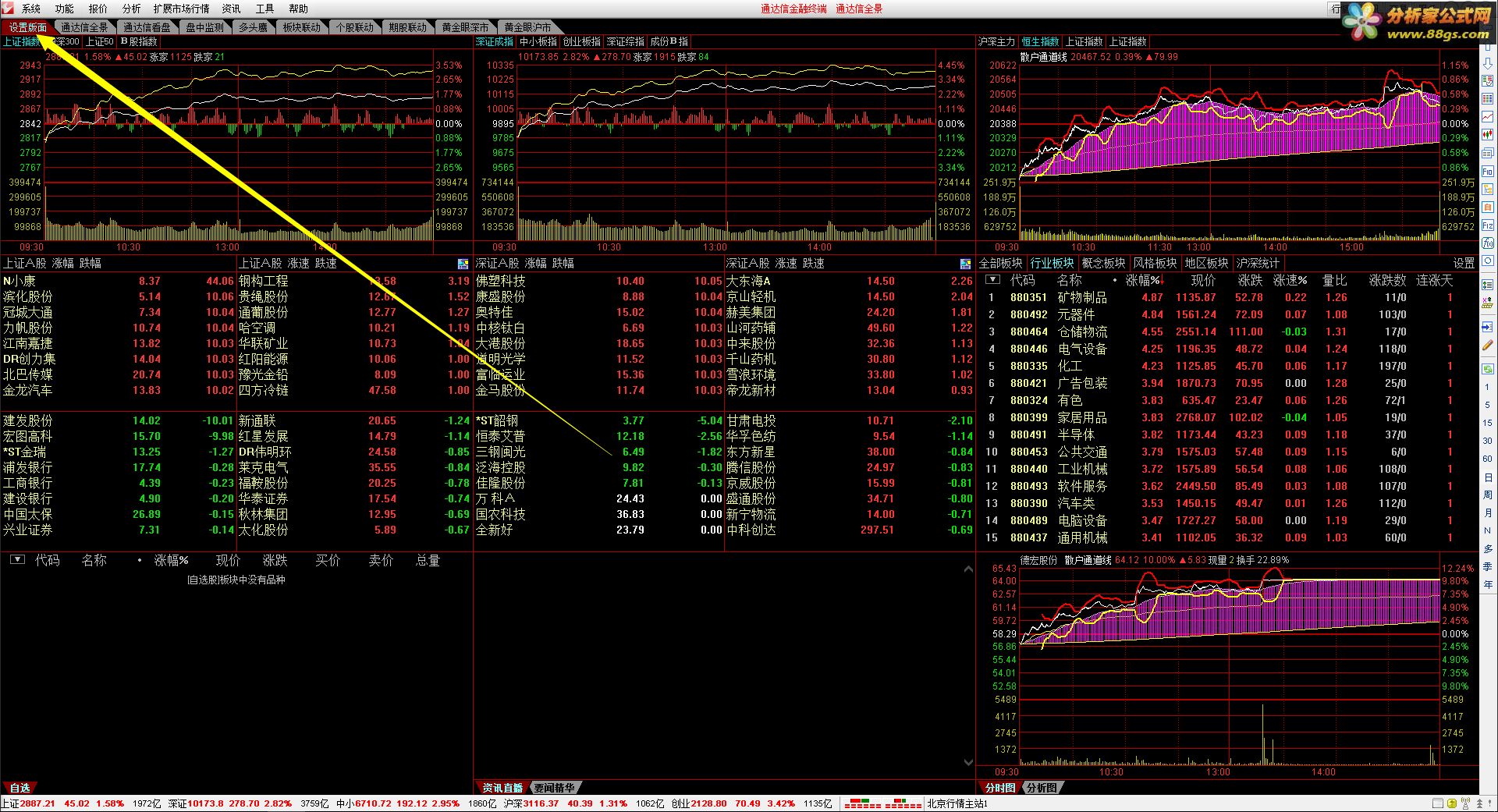1498x812 pixels.
Task: Open the F12 trading icon in sidebar
Action: coord(1488,225)
